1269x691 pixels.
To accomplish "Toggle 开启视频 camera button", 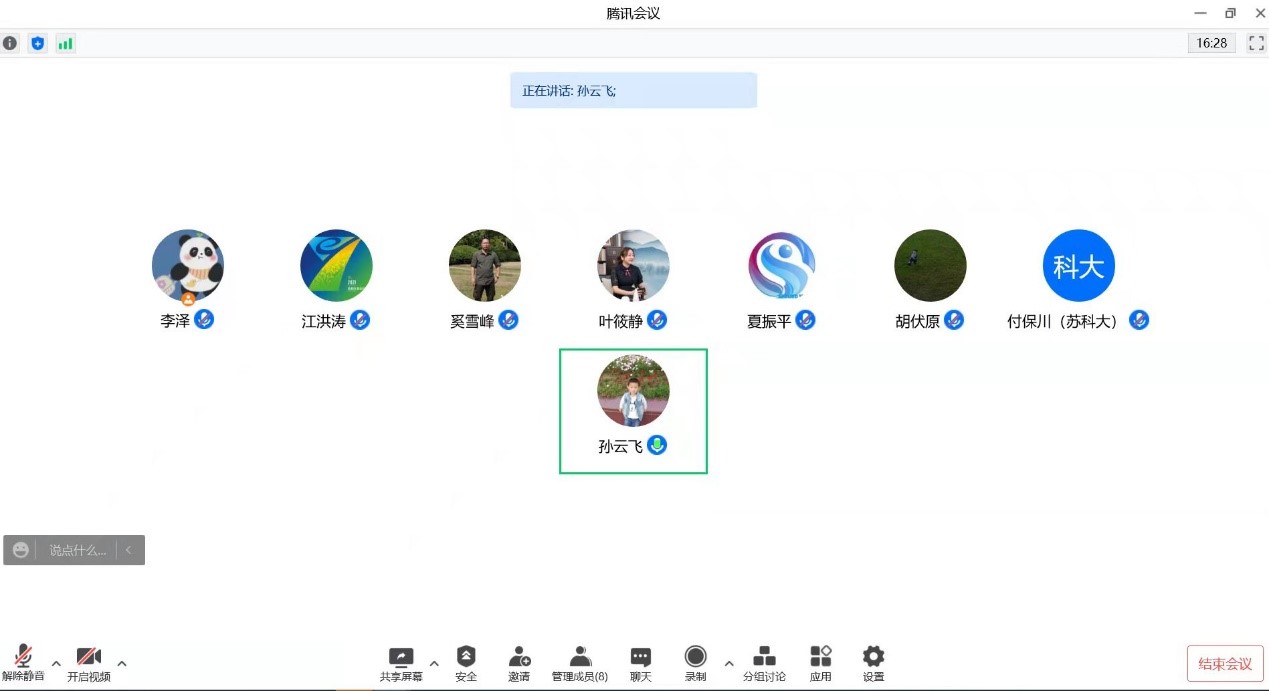I will pos(89,663).
